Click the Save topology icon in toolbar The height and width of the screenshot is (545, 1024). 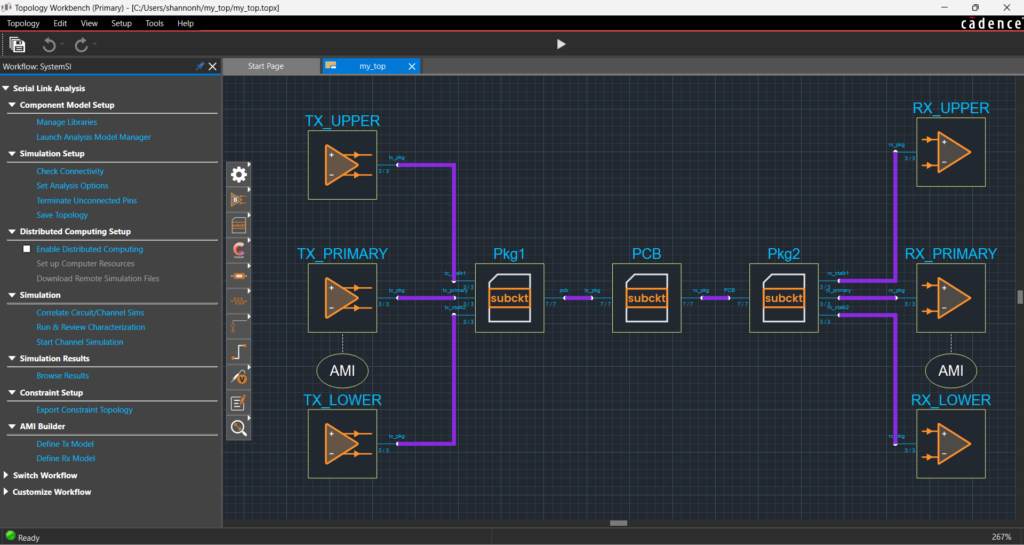tap(17, 44)
